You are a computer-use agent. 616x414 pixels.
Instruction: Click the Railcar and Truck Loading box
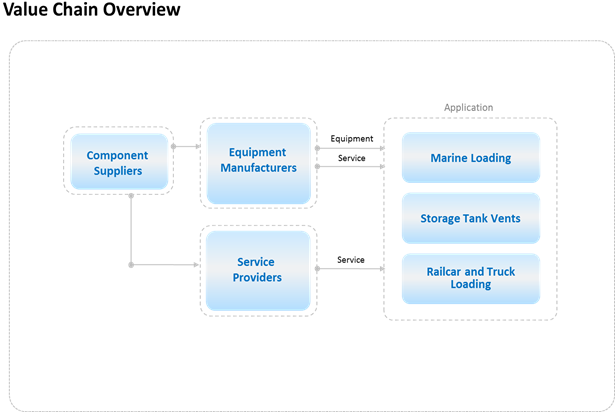point(470,278)
